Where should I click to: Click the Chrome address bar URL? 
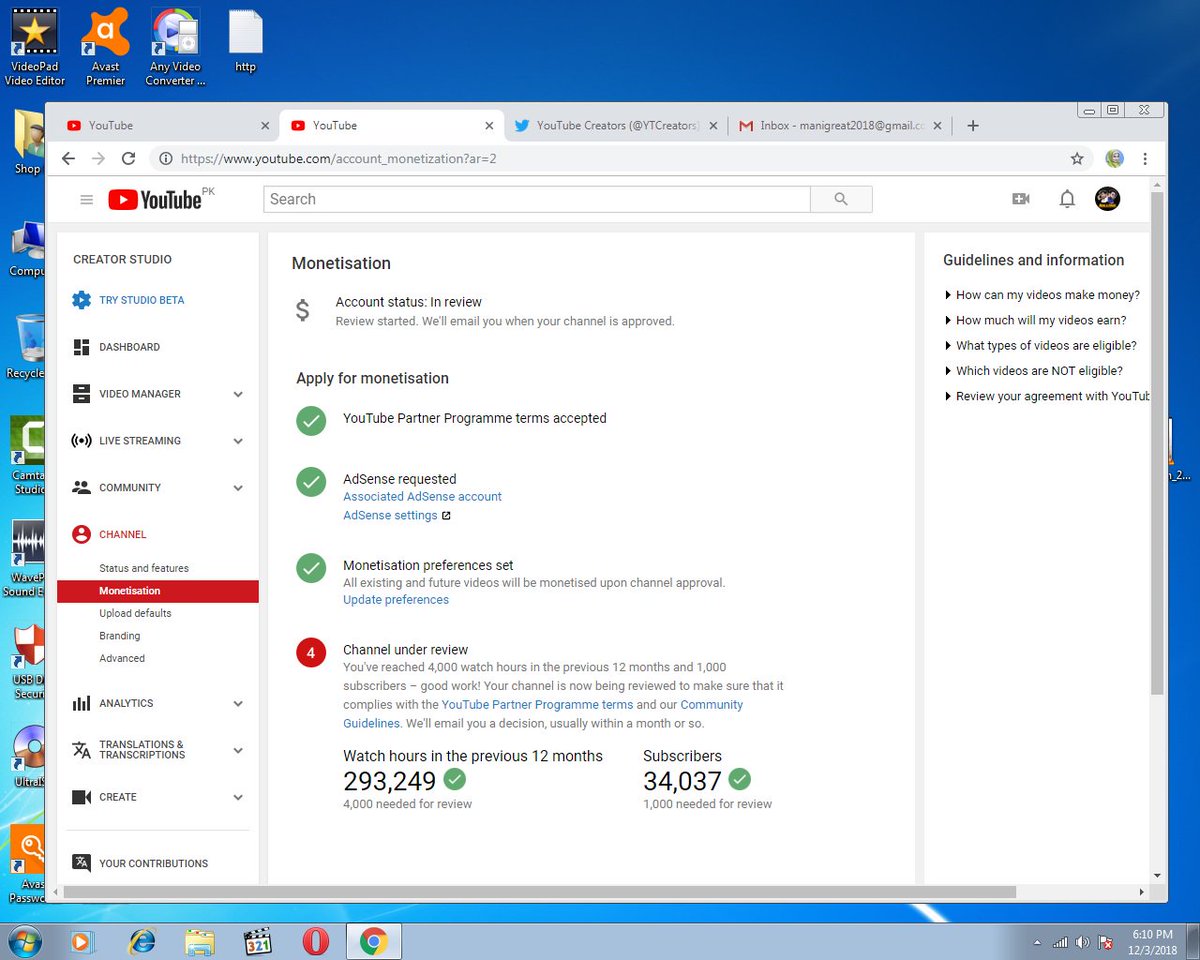point(339,158)
